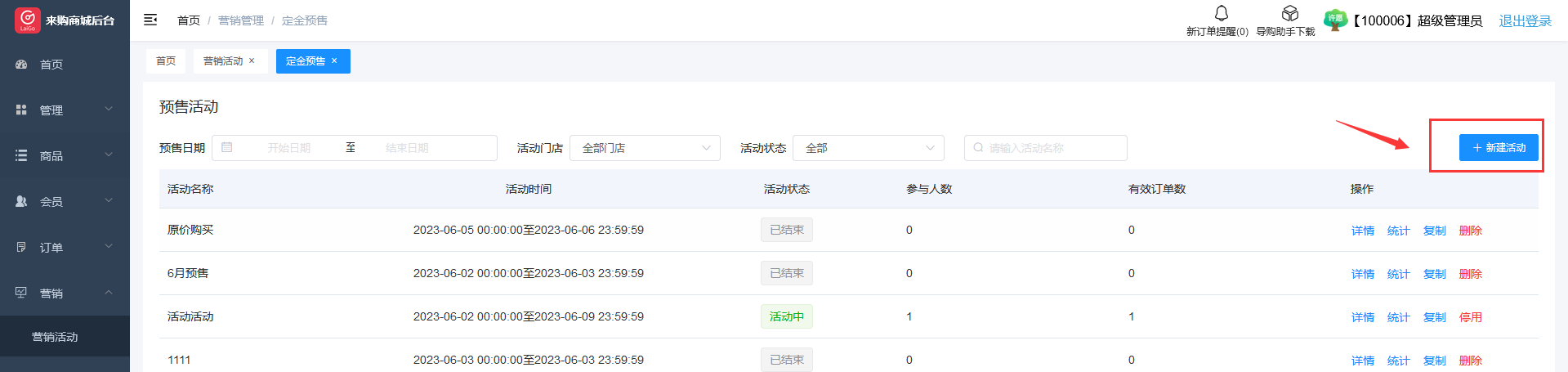Click the user avatar icon in header
1568x372 pixels.
[x=1334, y=20]
